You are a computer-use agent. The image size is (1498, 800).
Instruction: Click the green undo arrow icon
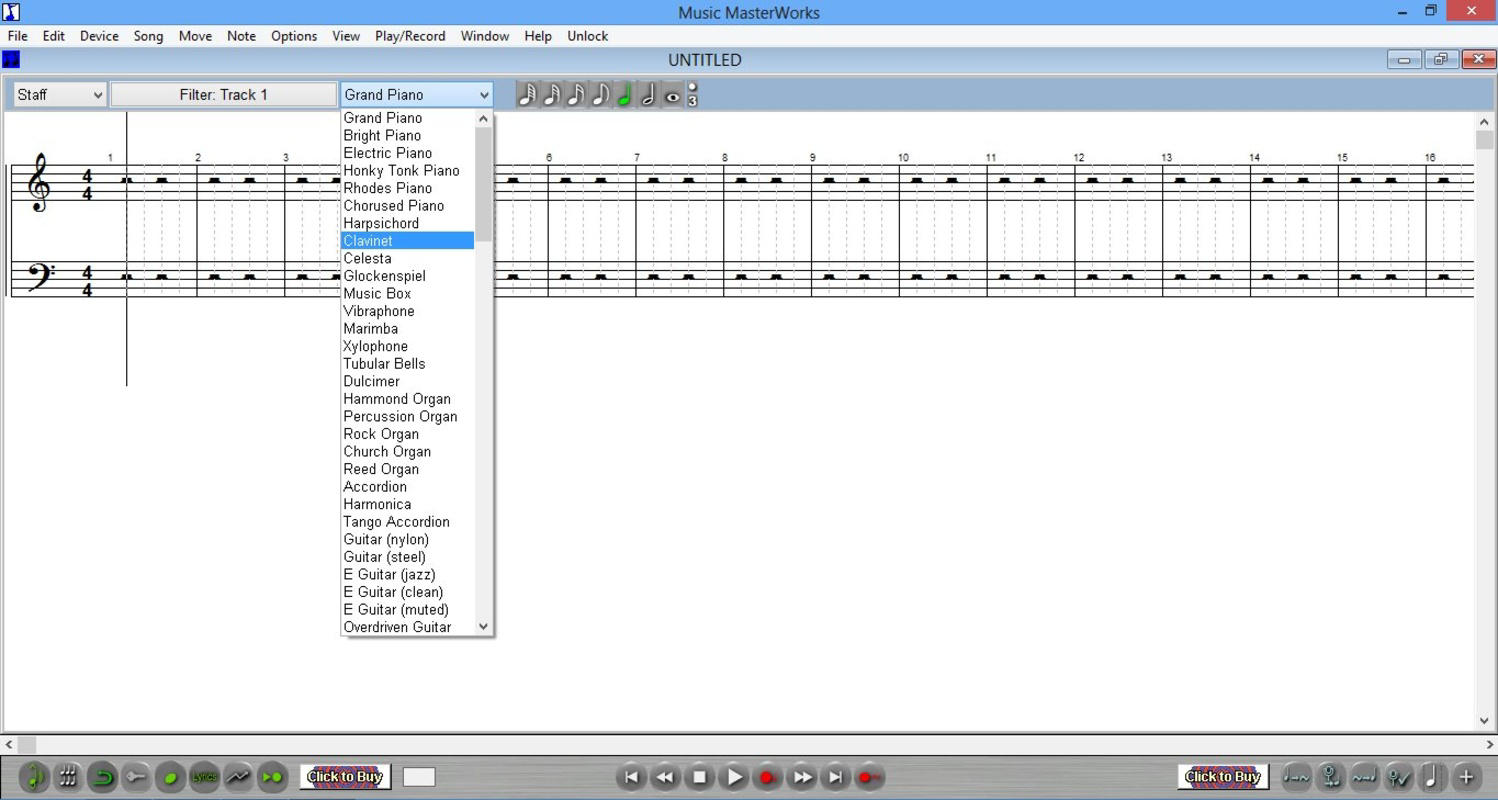tap(102, 777)
